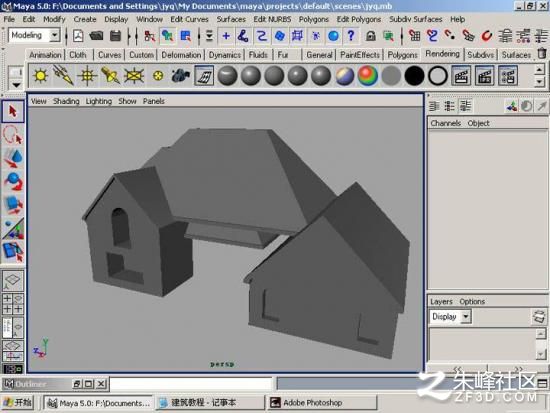Click the camera icon on Rendering shelf

coord(181,75)
